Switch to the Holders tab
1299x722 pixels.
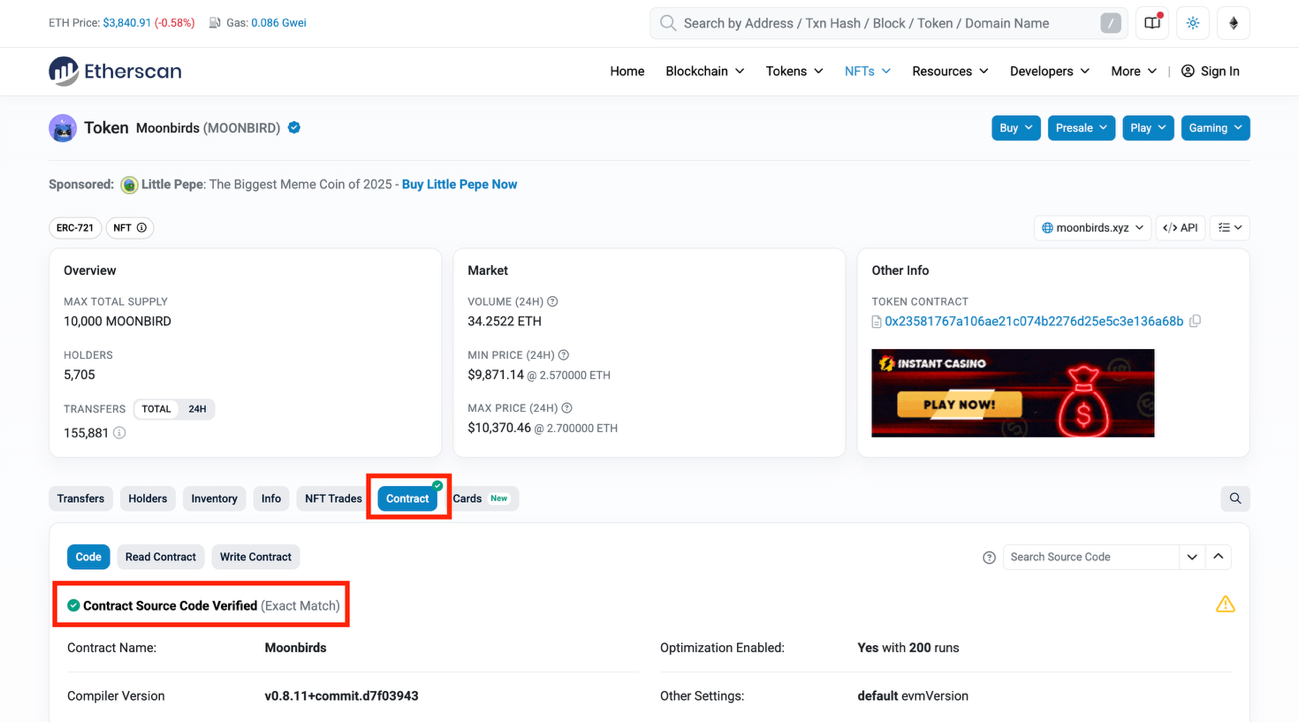pyautogui.click(x=148, y=499)
